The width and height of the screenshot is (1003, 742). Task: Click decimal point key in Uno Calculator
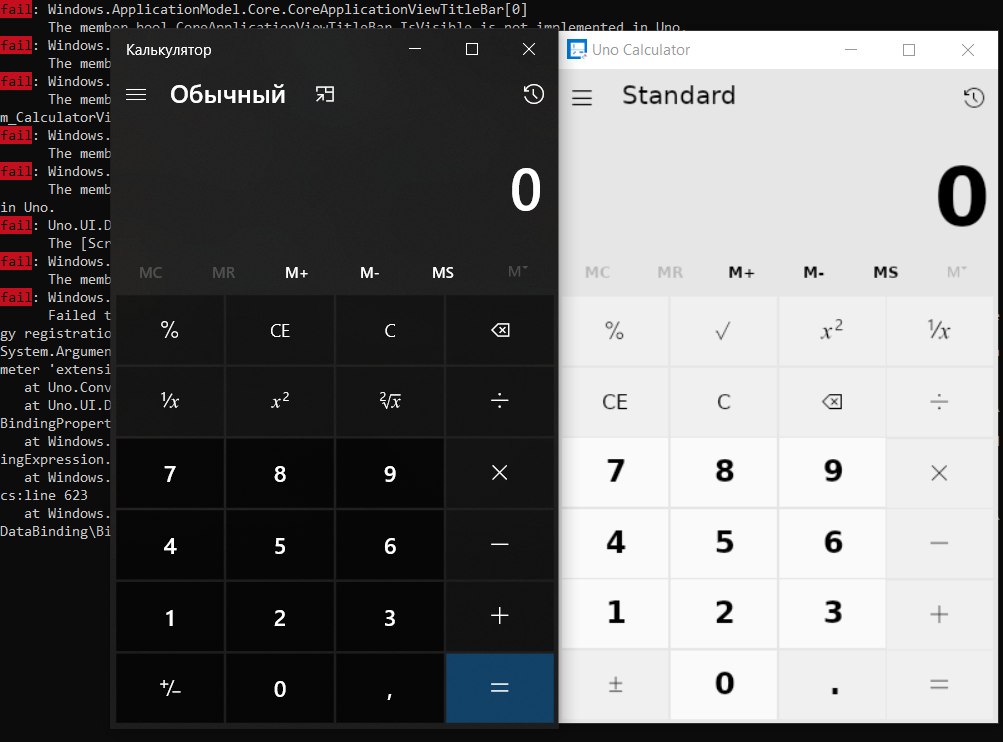pos(832,684)
